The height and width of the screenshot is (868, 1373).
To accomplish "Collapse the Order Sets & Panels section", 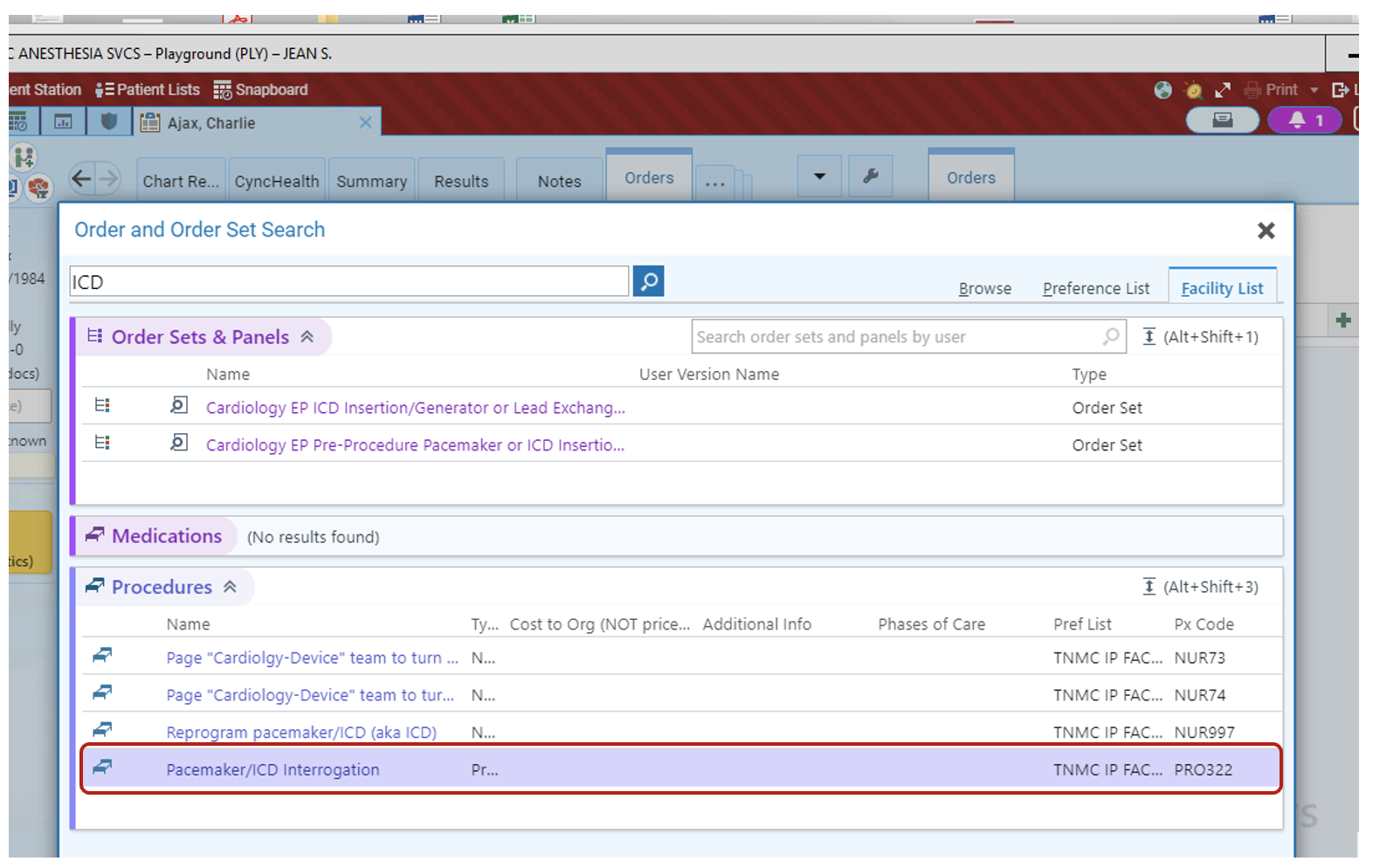I will tap(307, 337).
